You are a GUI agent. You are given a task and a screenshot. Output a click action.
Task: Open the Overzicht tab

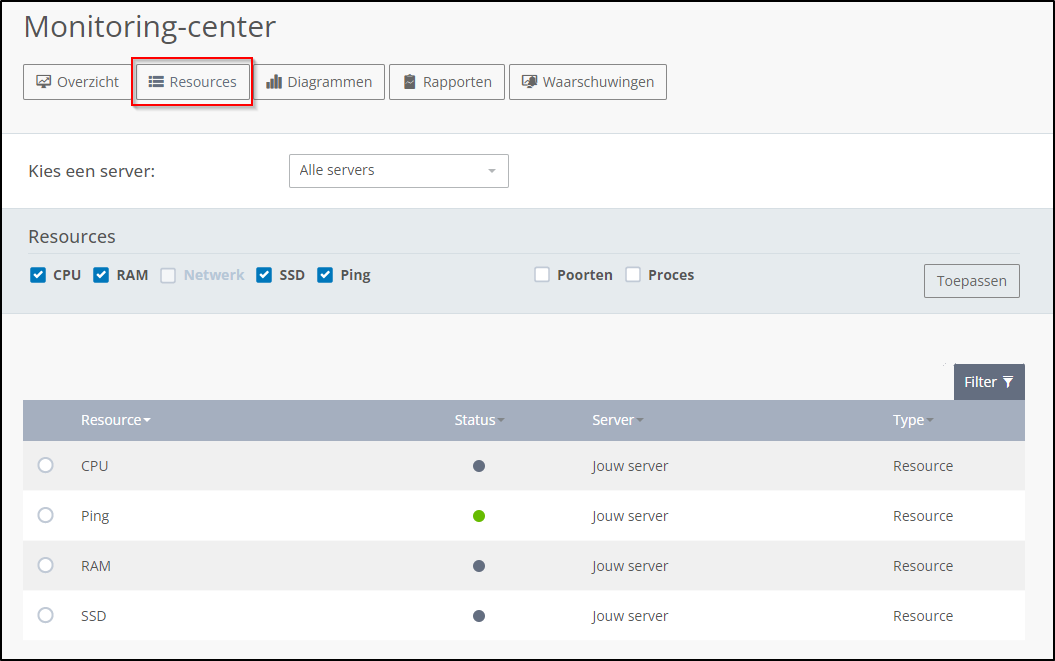tap(78, 82)
